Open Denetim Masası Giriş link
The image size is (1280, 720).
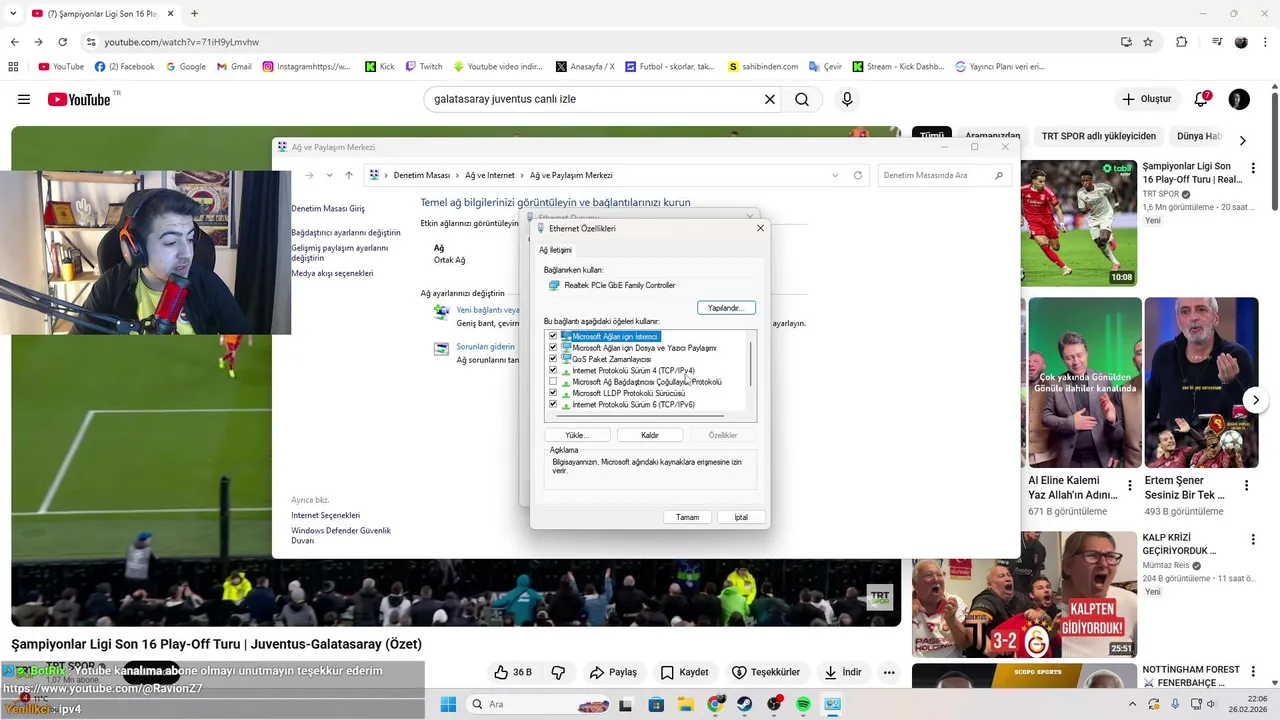(328, 209)
